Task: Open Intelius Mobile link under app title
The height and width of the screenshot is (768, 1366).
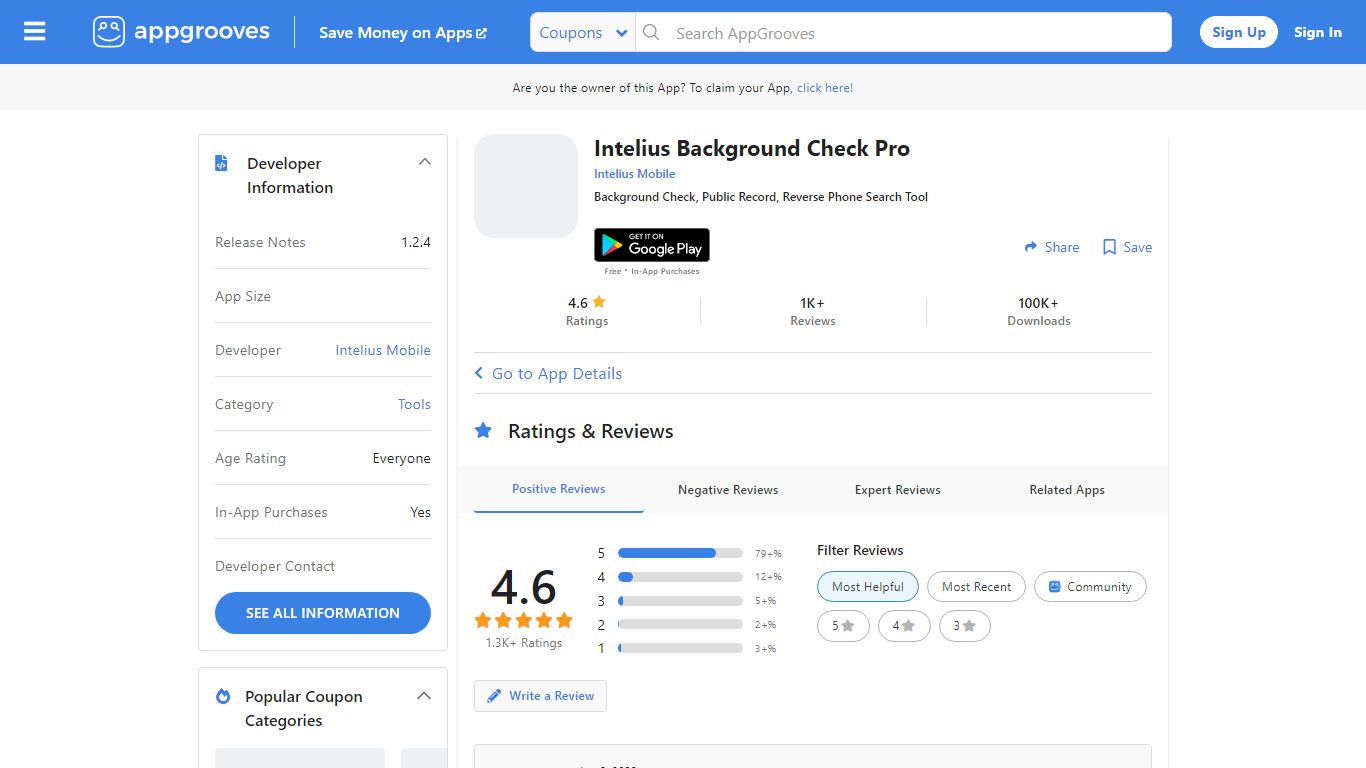Action: coord(634,173)
